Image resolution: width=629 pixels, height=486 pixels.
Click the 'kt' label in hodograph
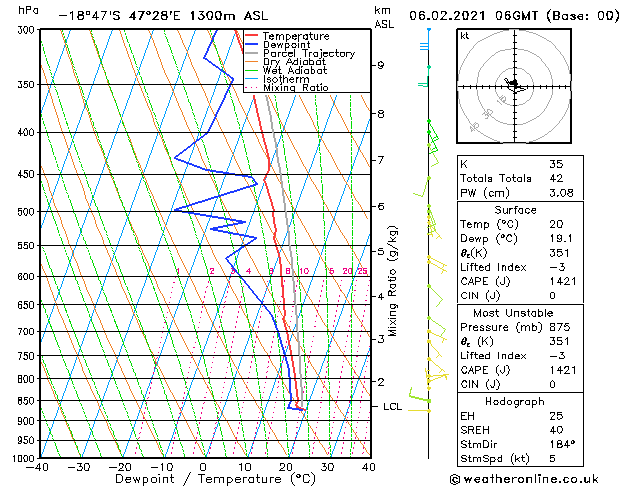465,35
